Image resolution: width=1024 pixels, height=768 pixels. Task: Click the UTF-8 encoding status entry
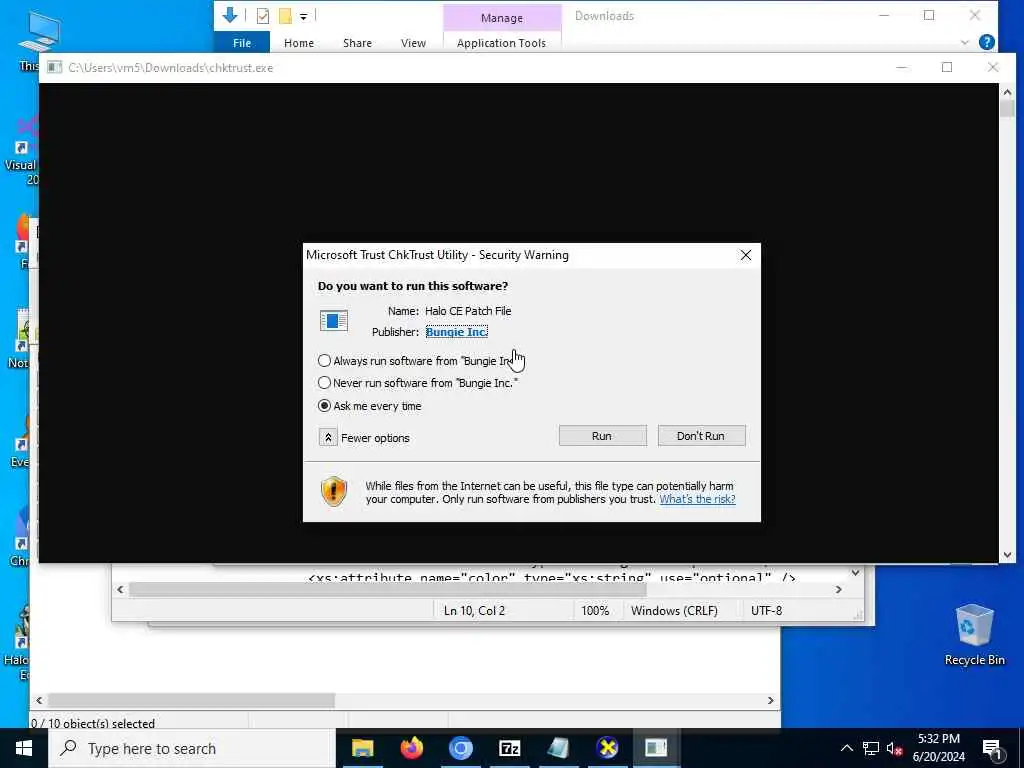[767, 611]
